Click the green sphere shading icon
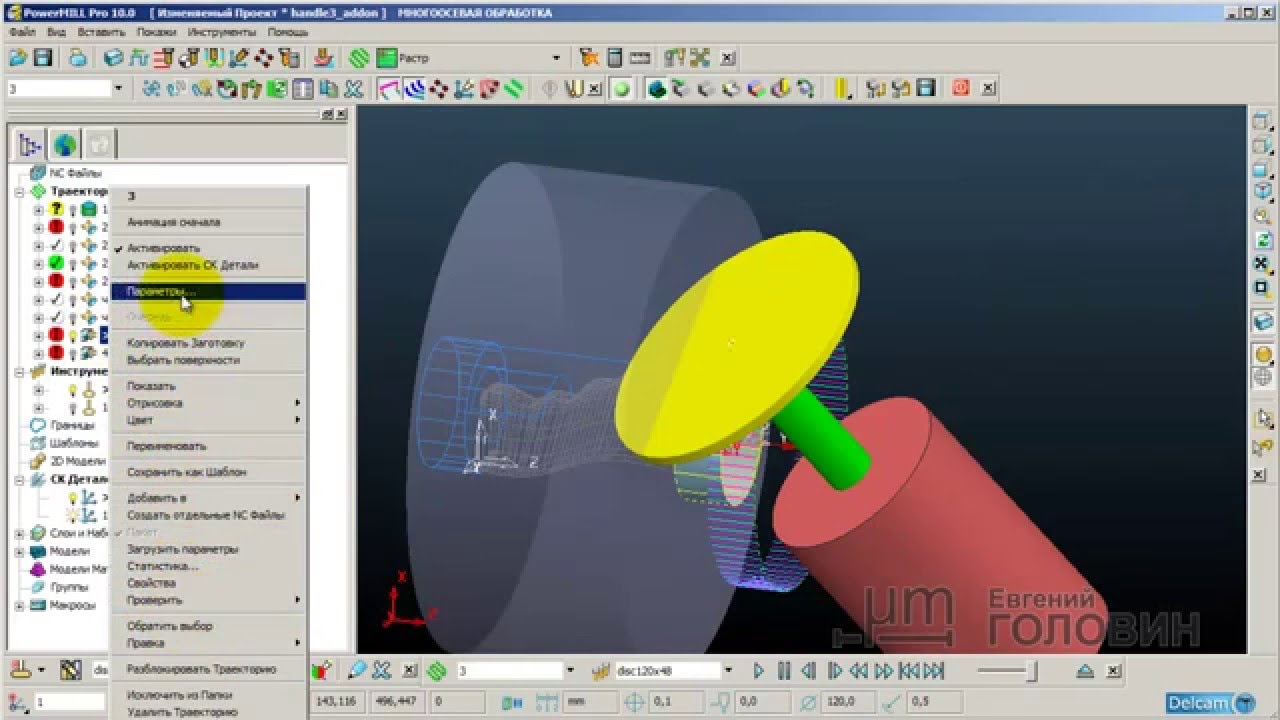 [622, 89]
